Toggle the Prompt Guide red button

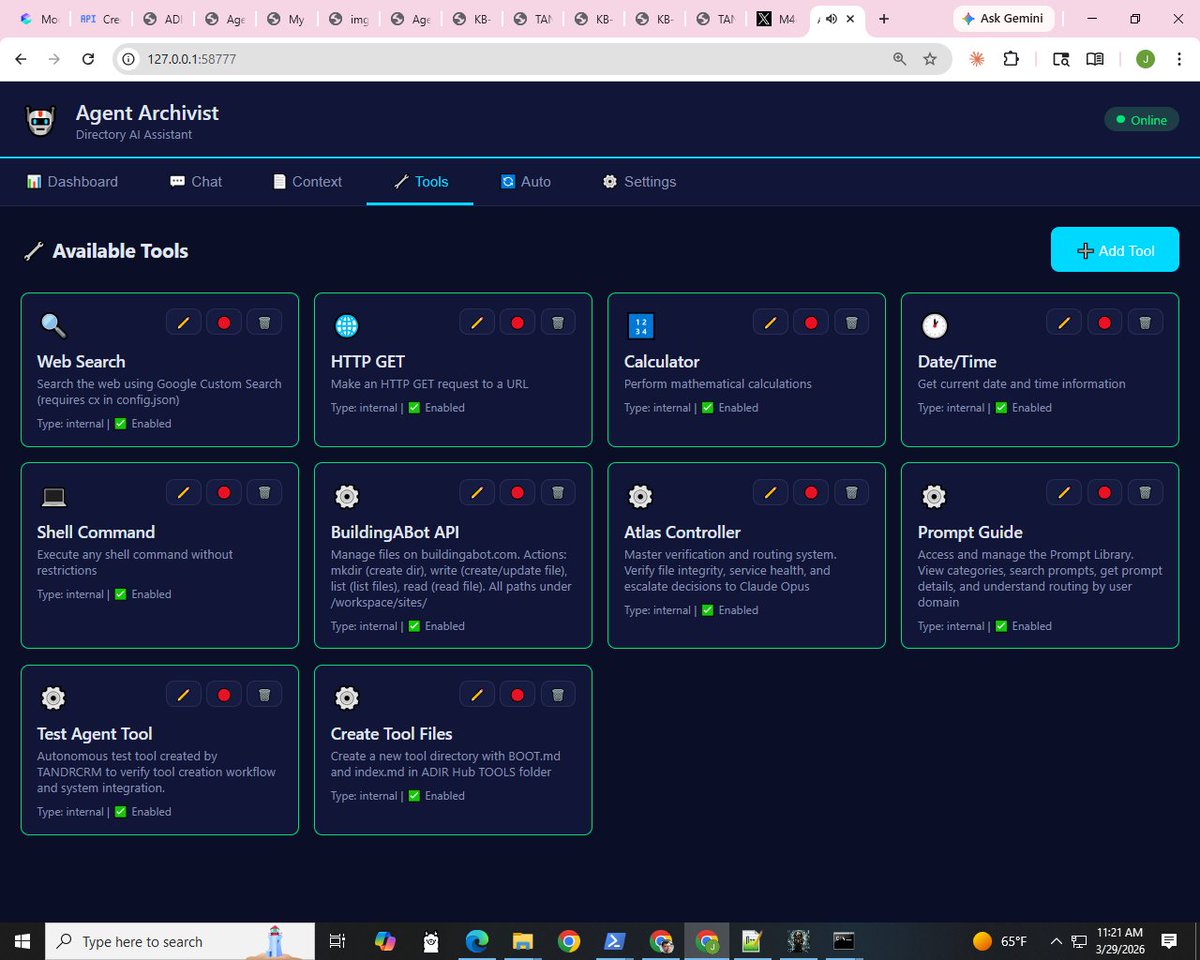(1105, 492)
